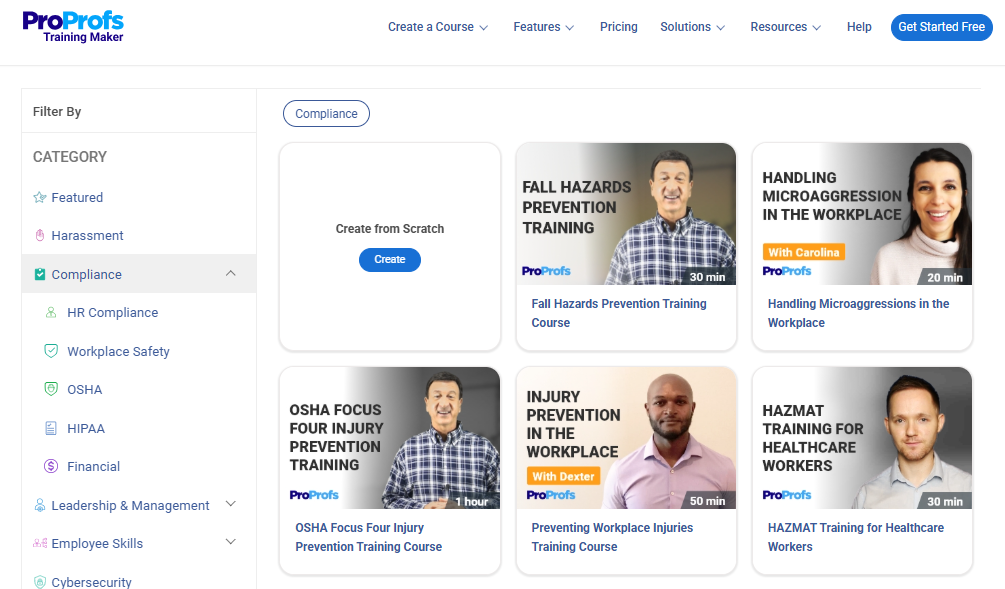Image resolution: width=1005 pixels, height=589 pixels.
Task: Open the Solutions dropdown menu
Action: click(692, 27)
